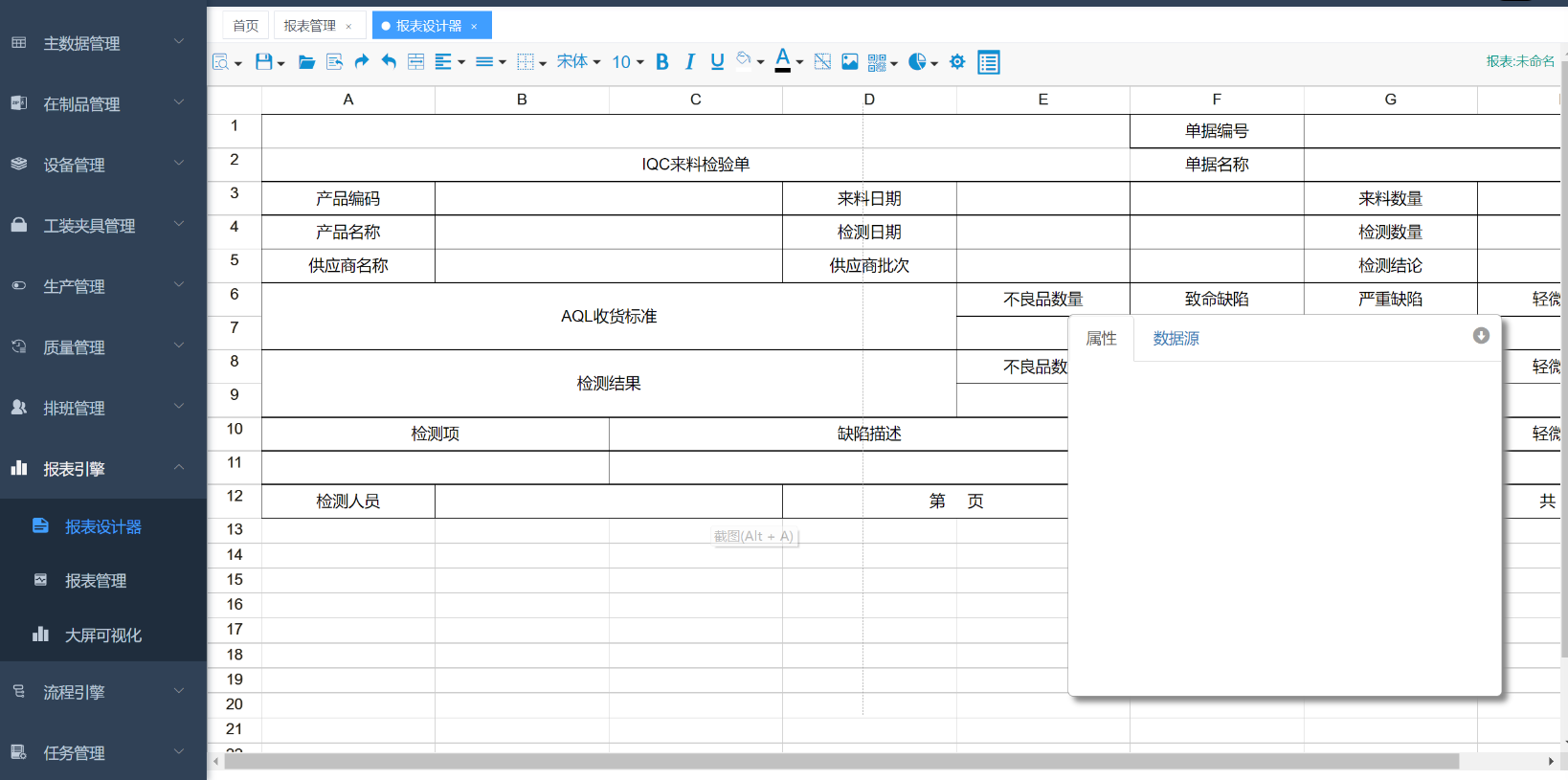Toggle italic formatting
This screenshot has height=780, width=1568.
pyautogui.click(x=689, y=62)
